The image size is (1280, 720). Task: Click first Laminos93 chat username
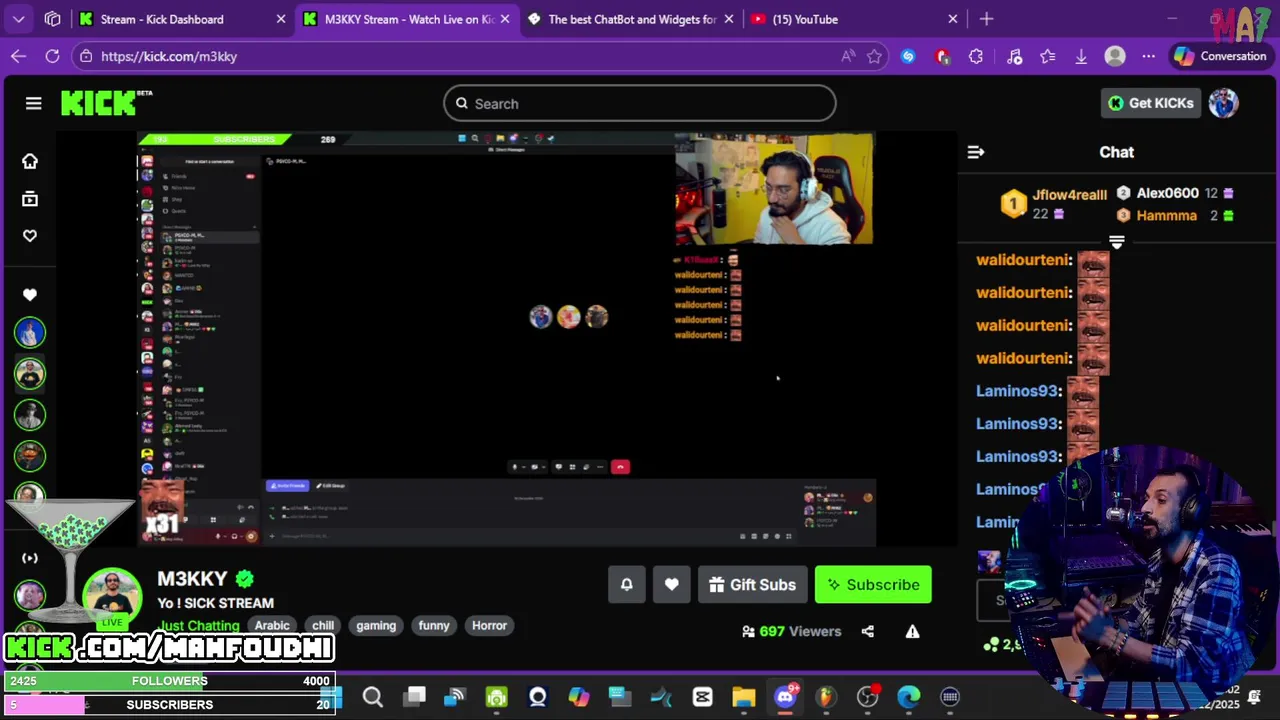tap(1018, 391)
